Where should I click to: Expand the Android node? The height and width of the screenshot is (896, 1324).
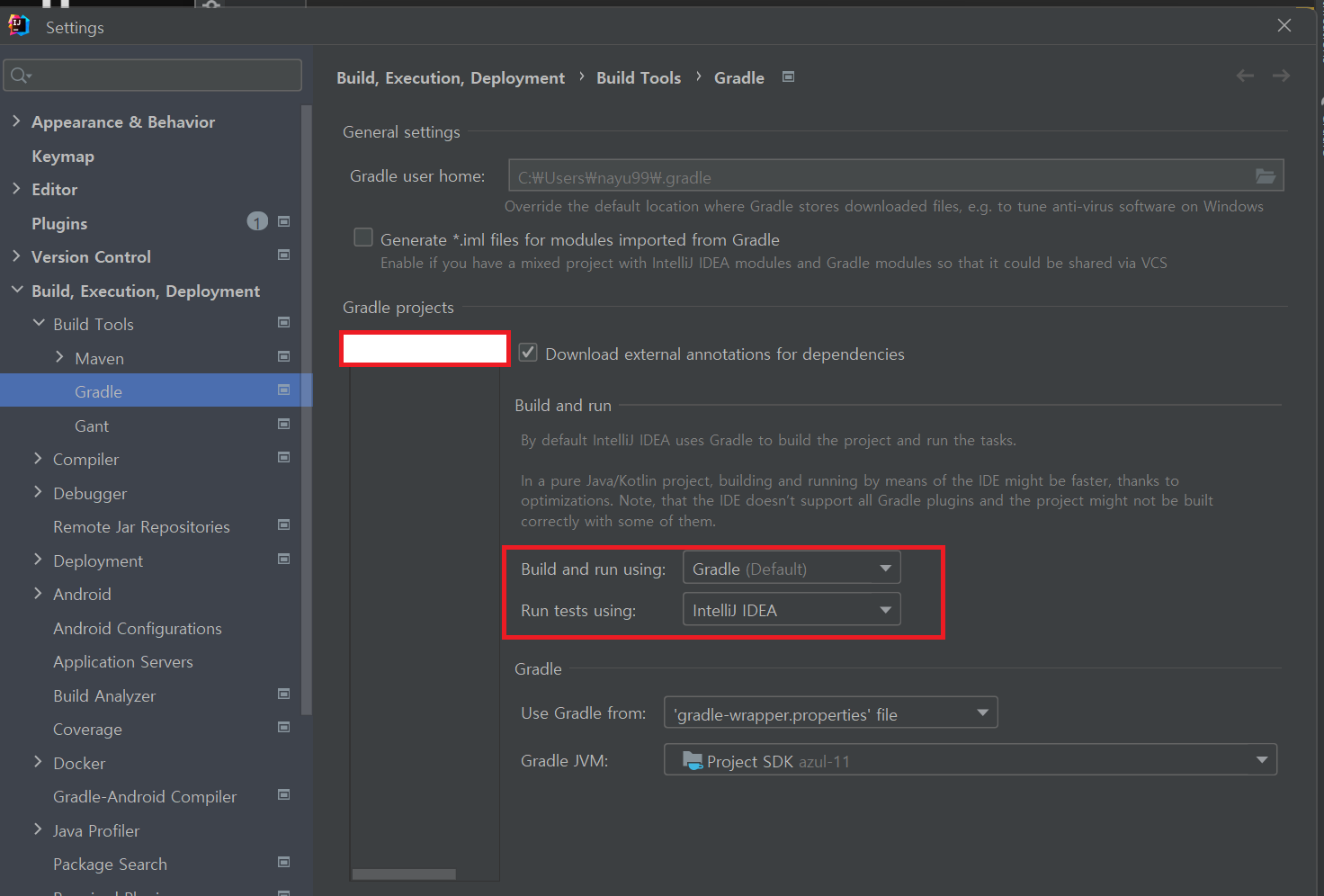tap(38, 593)
